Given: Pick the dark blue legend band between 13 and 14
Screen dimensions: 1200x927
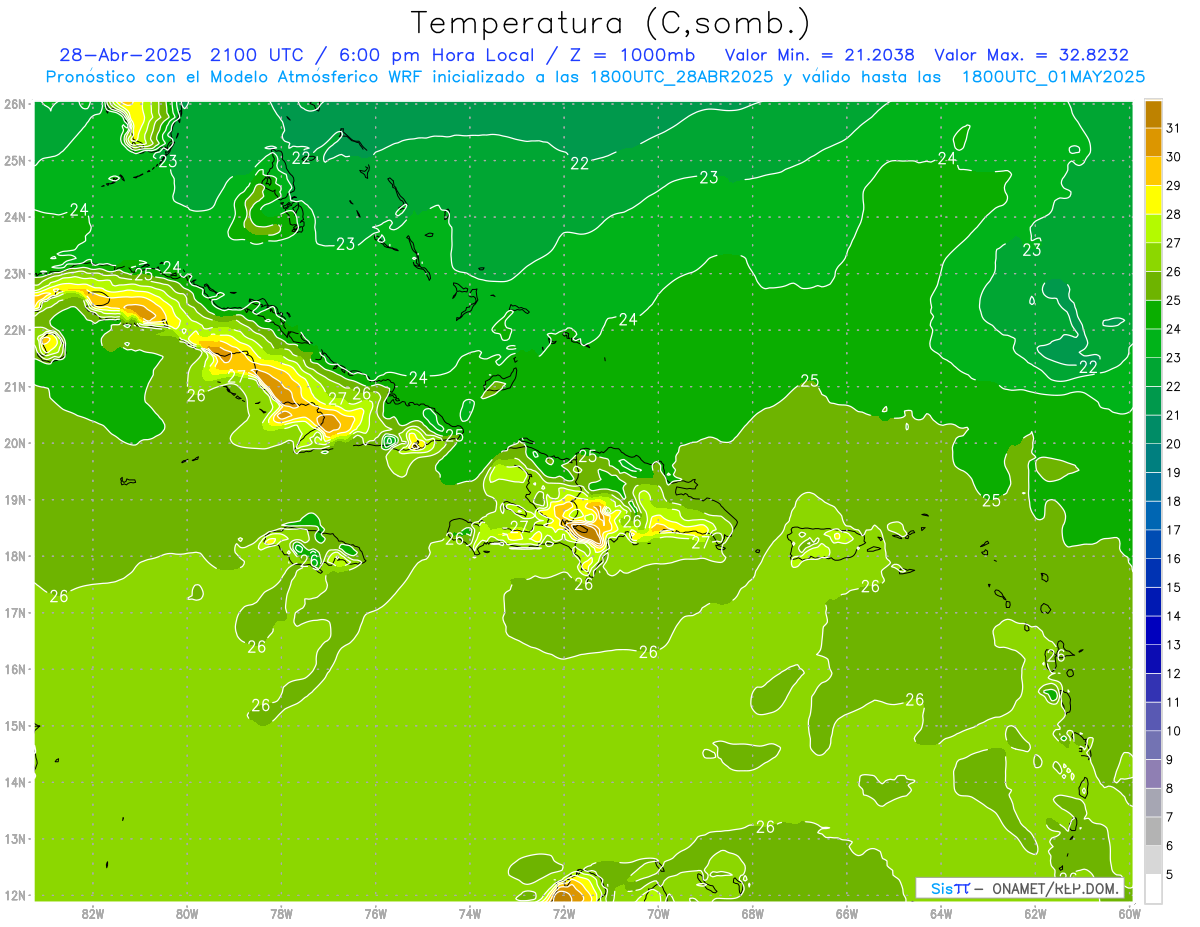Looking at the screenshot, I should 1153,630.
